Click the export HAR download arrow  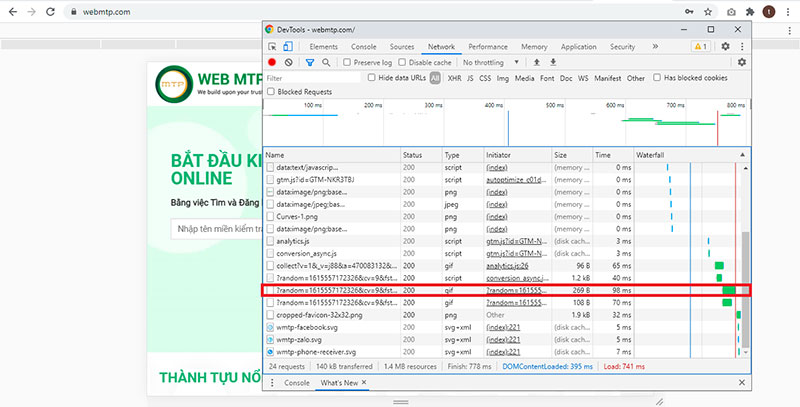[552, 62]
